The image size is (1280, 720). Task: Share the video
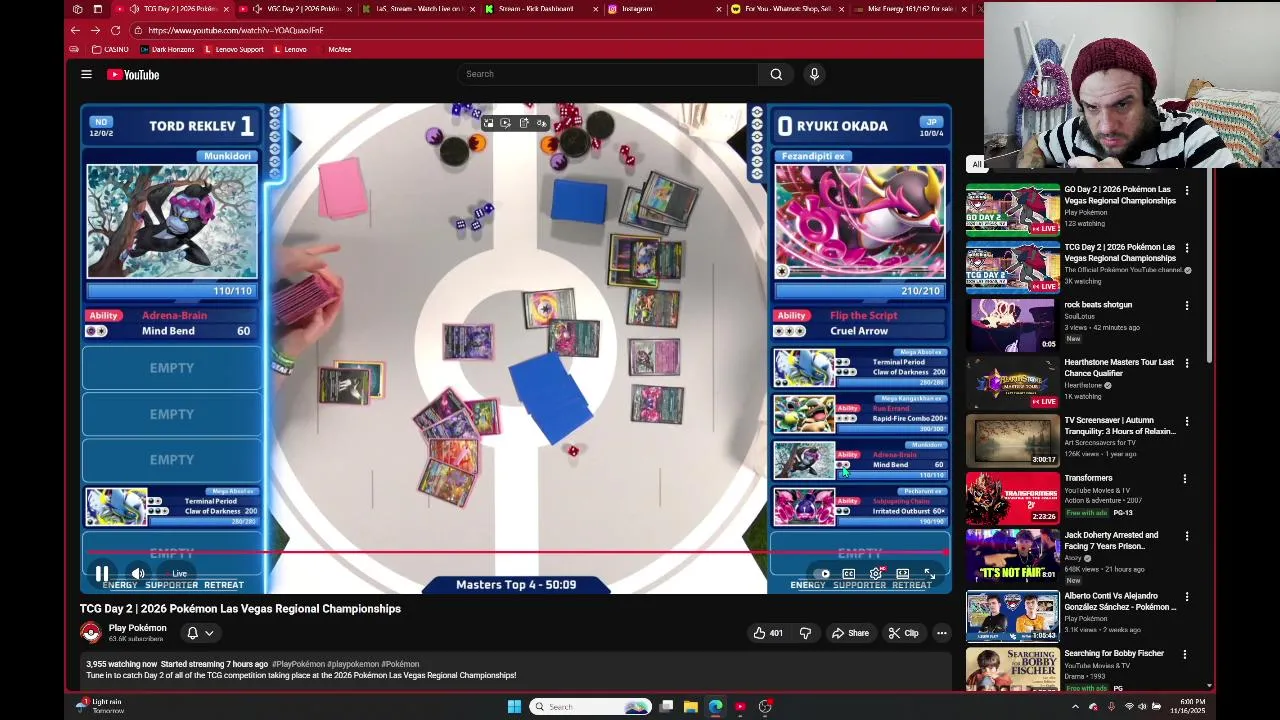point(850,633)
